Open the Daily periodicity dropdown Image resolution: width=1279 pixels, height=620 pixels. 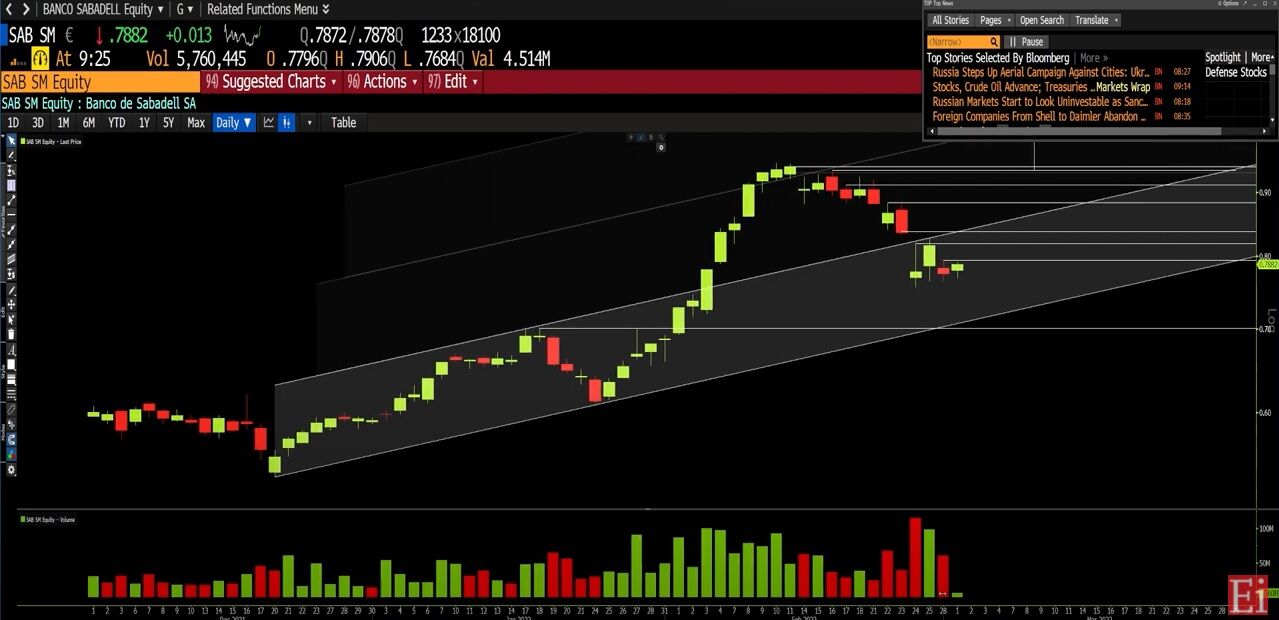coord(234,123)
